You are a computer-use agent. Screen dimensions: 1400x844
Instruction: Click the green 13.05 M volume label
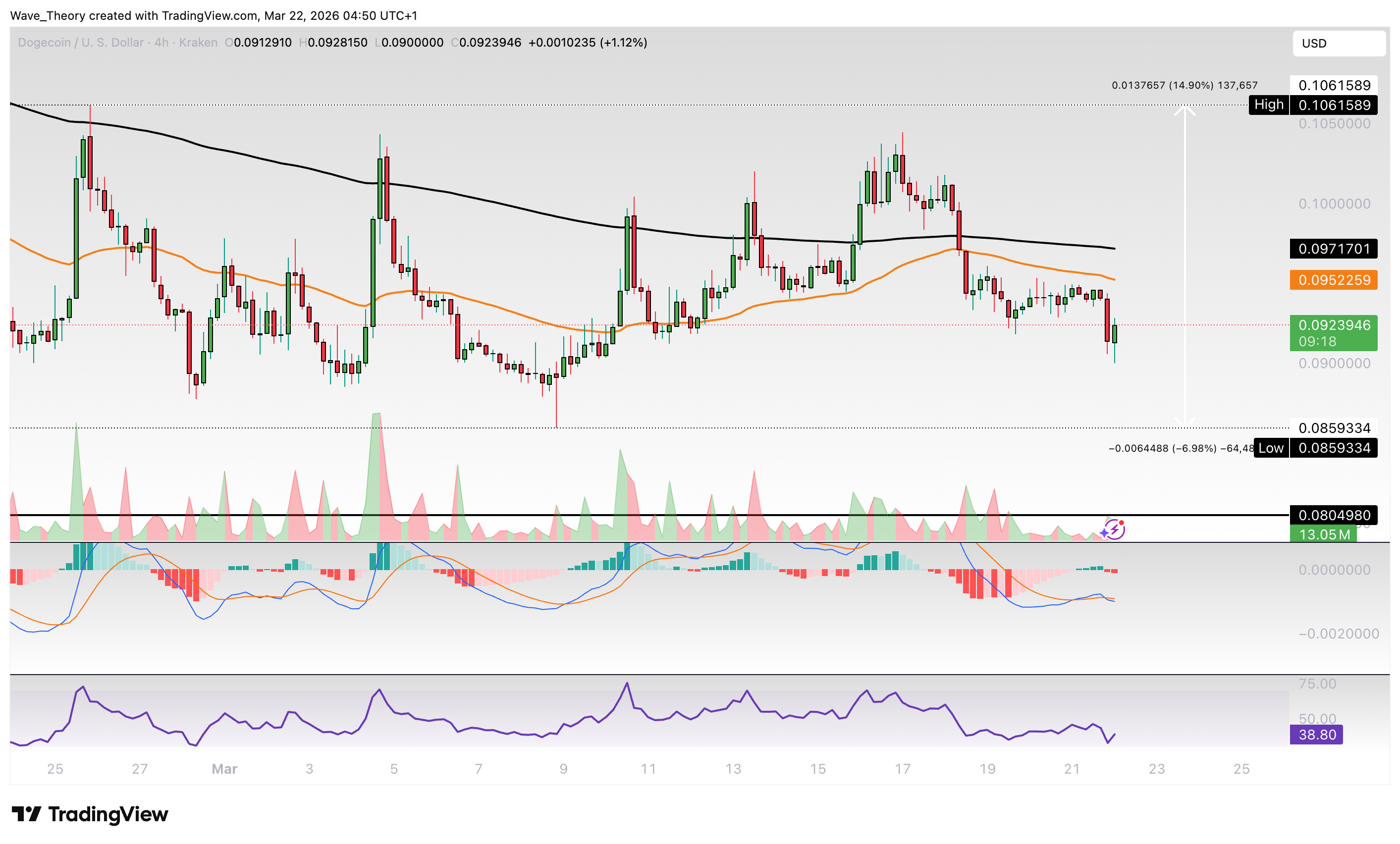pos(1323,534)
